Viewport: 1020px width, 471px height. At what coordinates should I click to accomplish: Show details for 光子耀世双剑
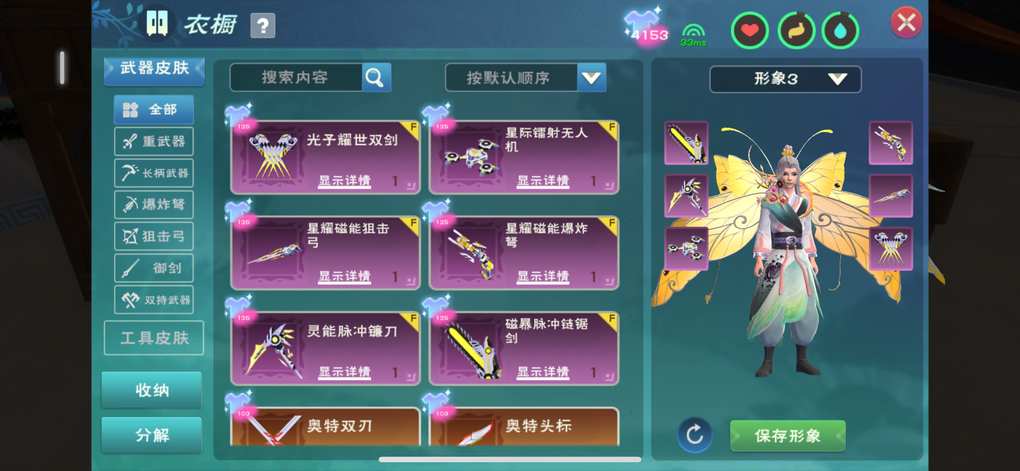344,181
